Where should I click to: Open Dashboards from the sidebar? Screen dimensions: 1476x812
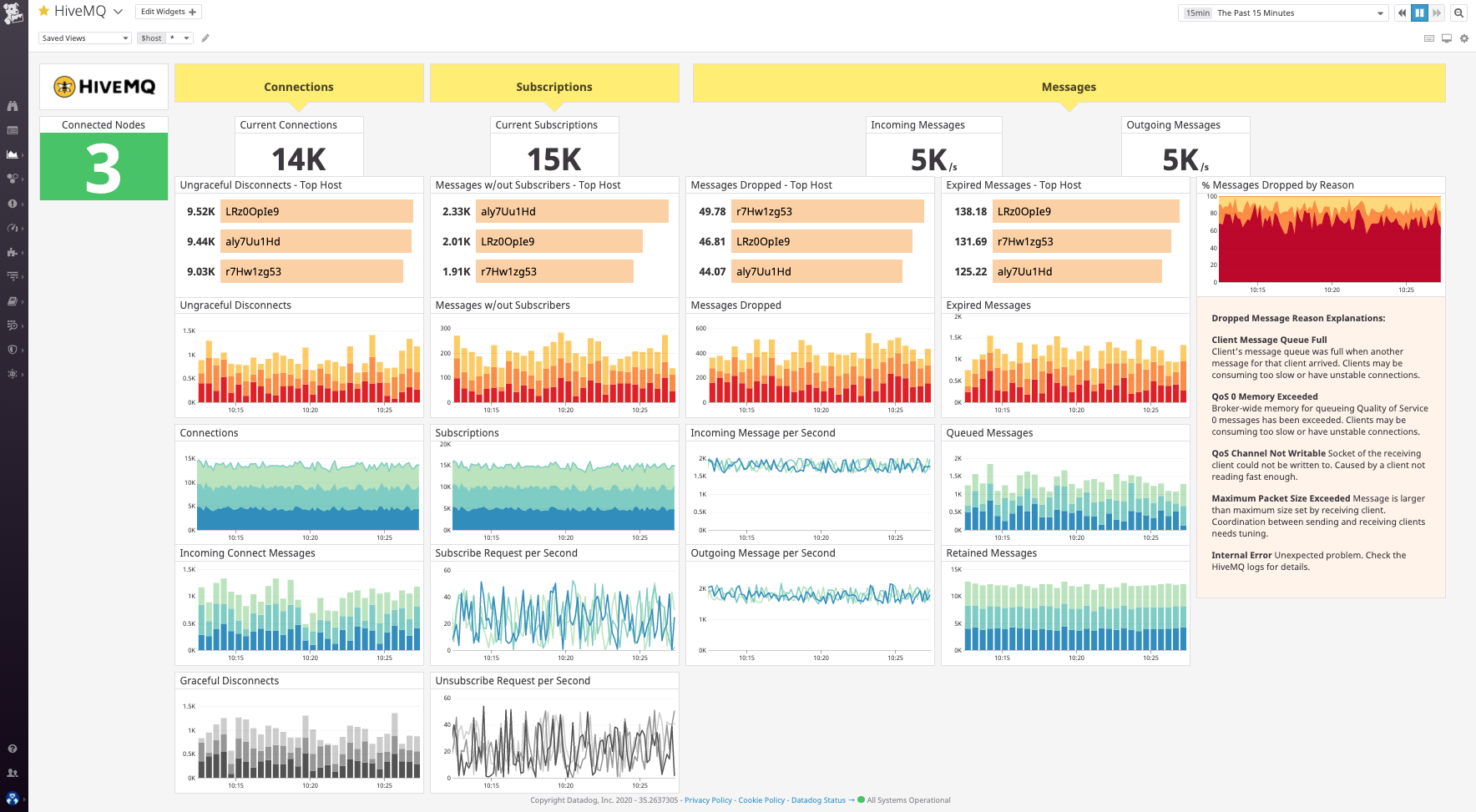tap(13, 154)
